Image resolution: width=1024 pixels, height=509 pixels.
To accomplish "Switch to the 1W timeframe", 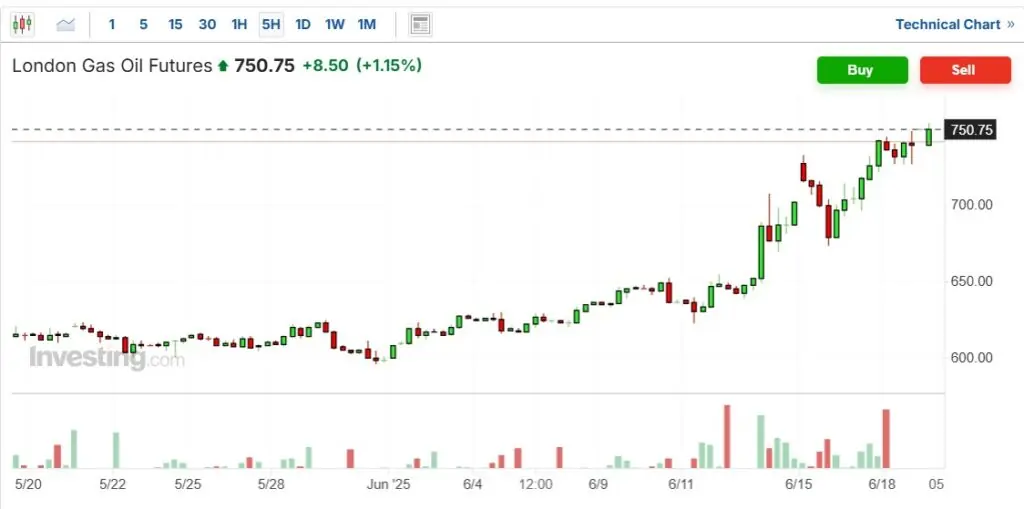I will 334,25.
